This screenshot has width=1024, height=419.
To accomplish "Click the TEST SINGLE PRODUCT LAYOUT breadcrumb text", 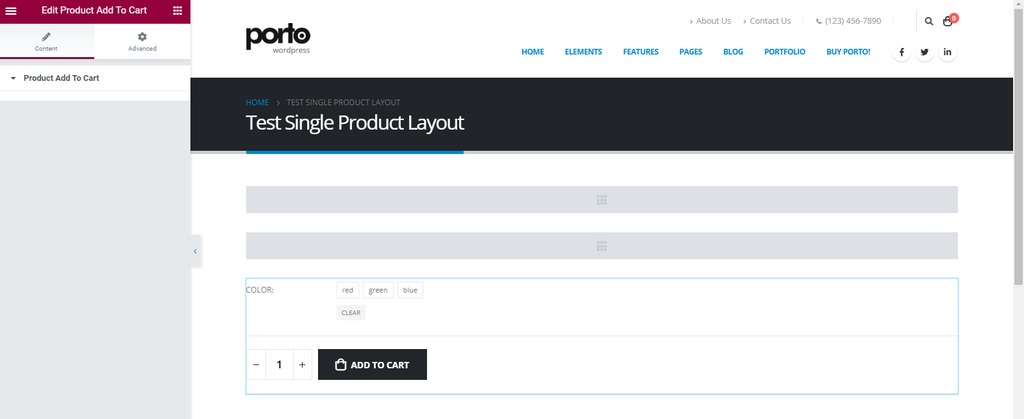I will click(x=344, y=102).
